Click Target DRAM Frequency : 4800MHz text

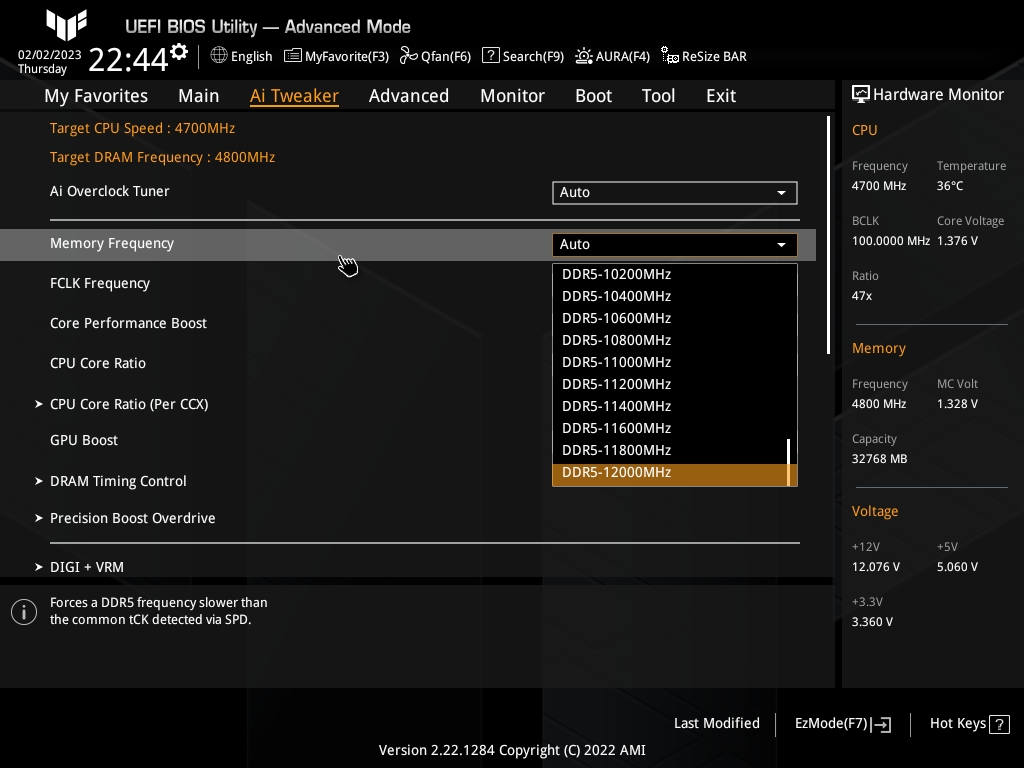163,157
